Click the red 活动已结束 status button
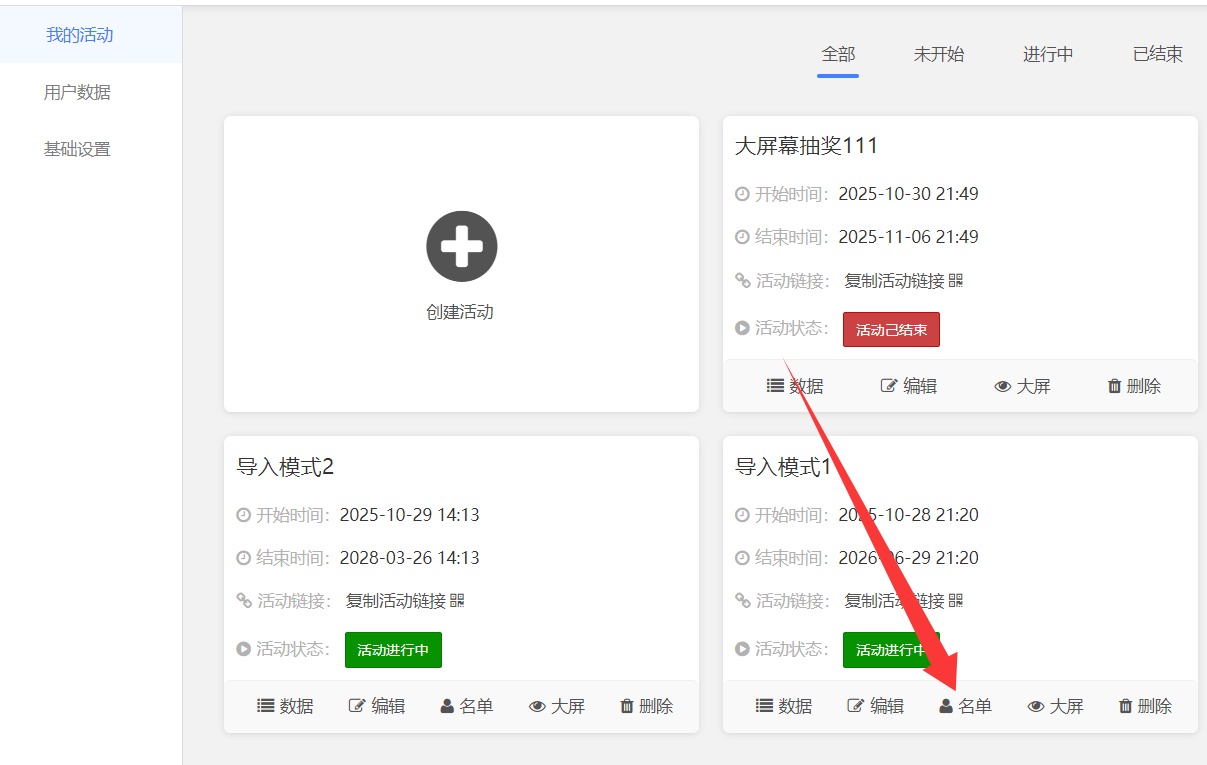Image resolution: width=1207 pixels, height=765 pixels. (890, 330)
